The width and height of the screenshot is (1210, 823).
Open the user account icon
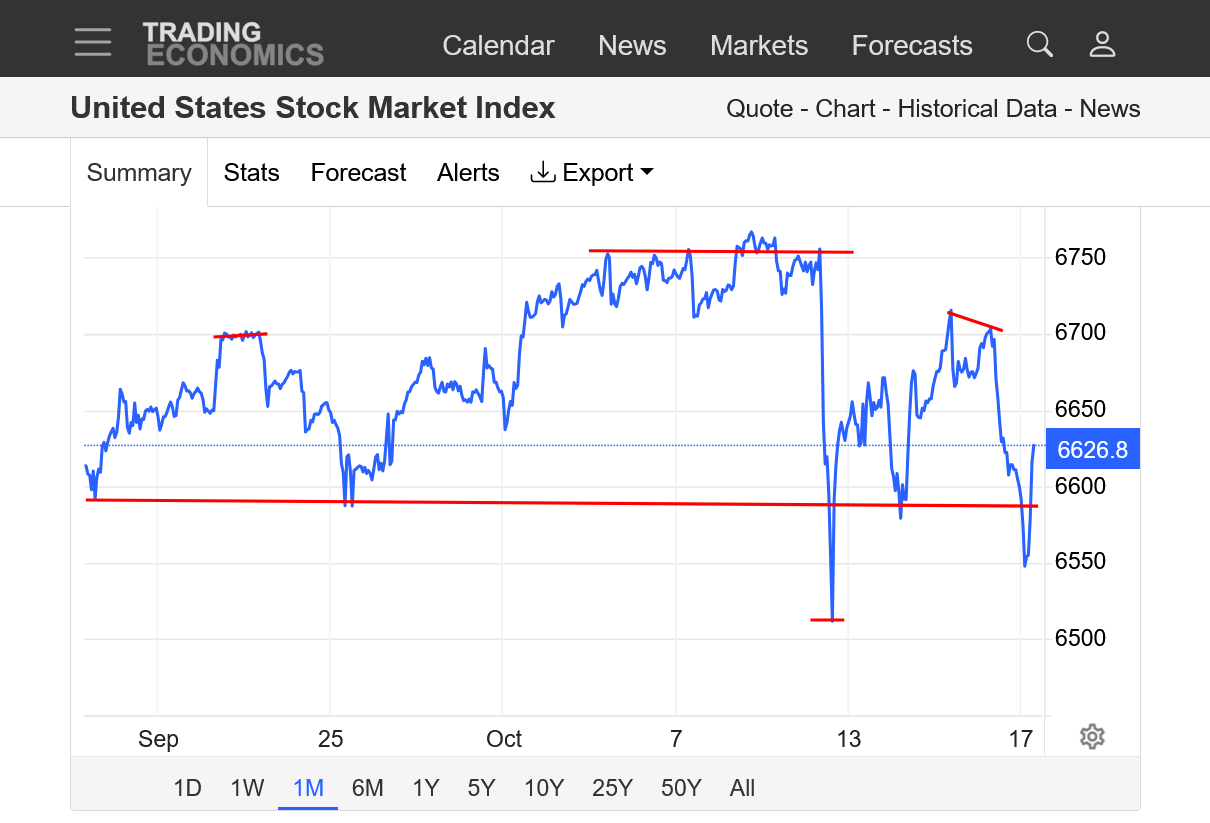1102,44
